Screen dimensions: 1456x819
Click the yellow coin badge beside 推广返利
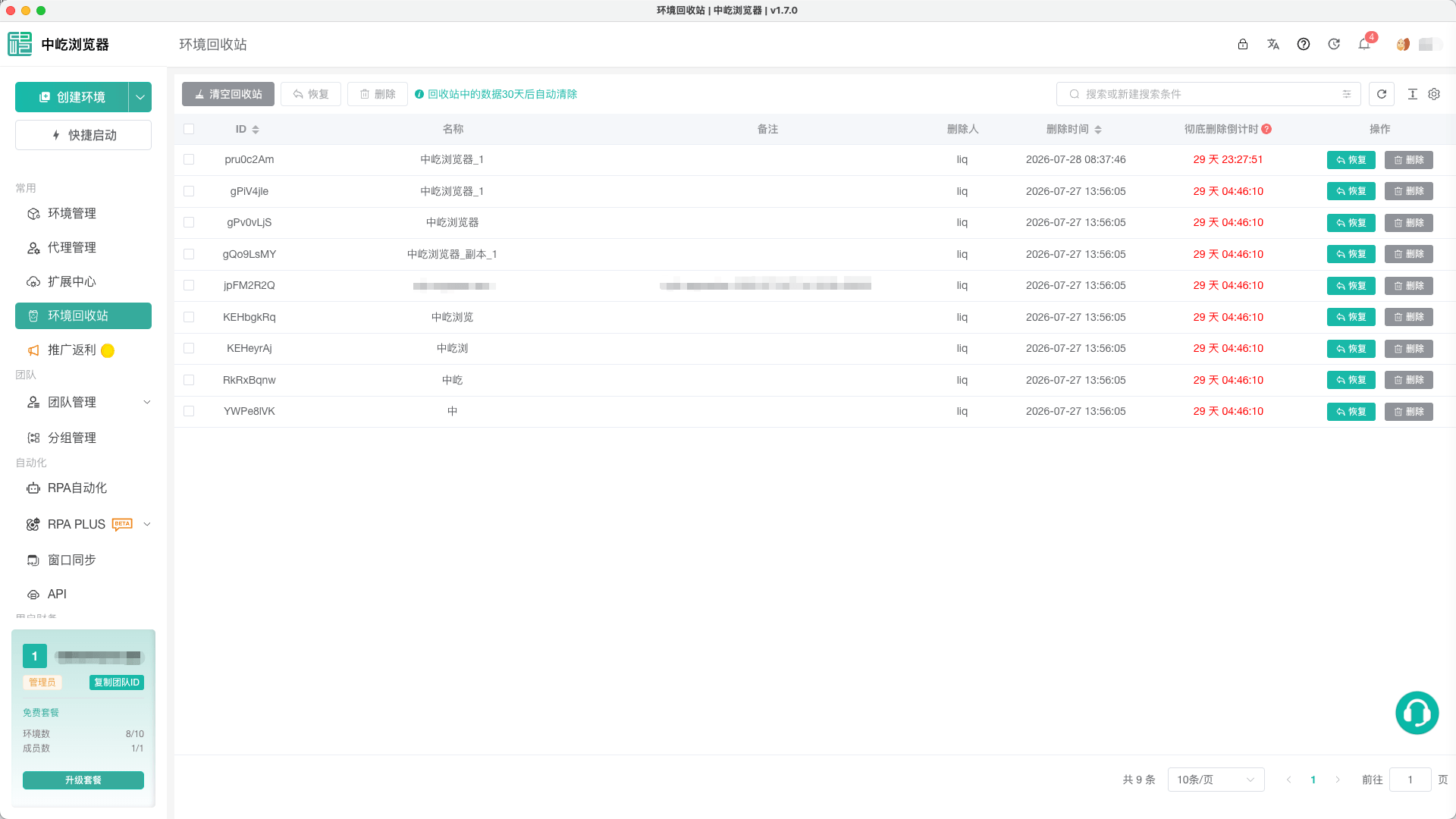108,350
